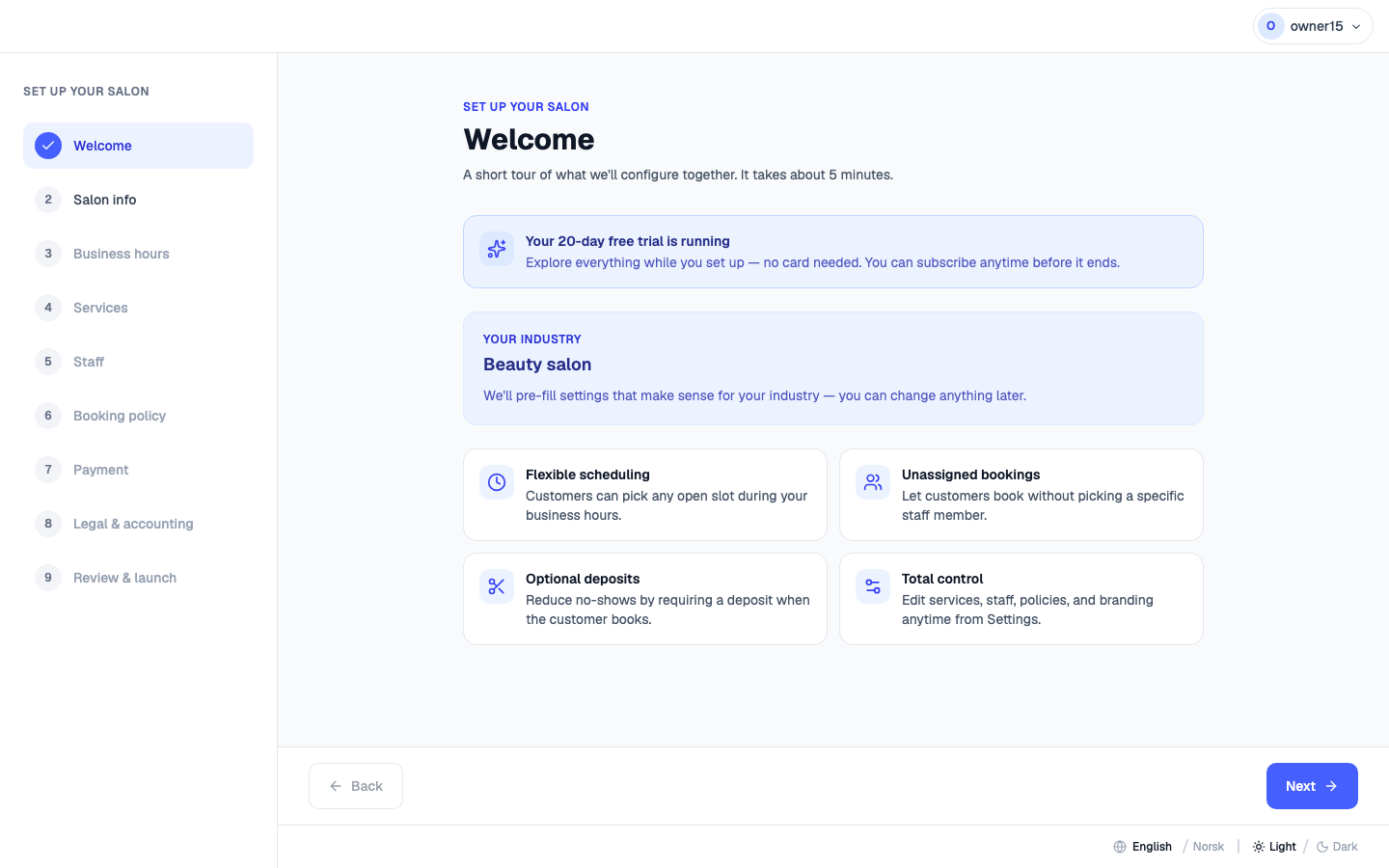
Task: Click the step 5 number badge
Action: (48, 362)
